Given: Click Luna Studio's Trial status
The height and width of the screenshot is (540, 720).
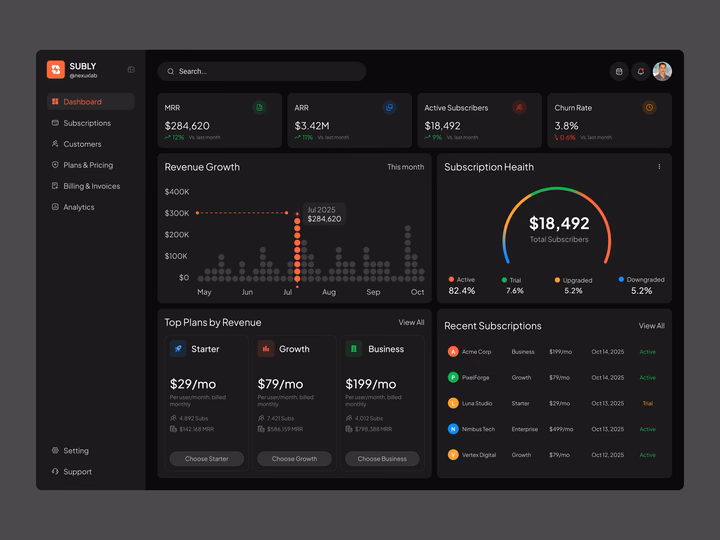Looking at the screenshot, I should tap(647, 403).
